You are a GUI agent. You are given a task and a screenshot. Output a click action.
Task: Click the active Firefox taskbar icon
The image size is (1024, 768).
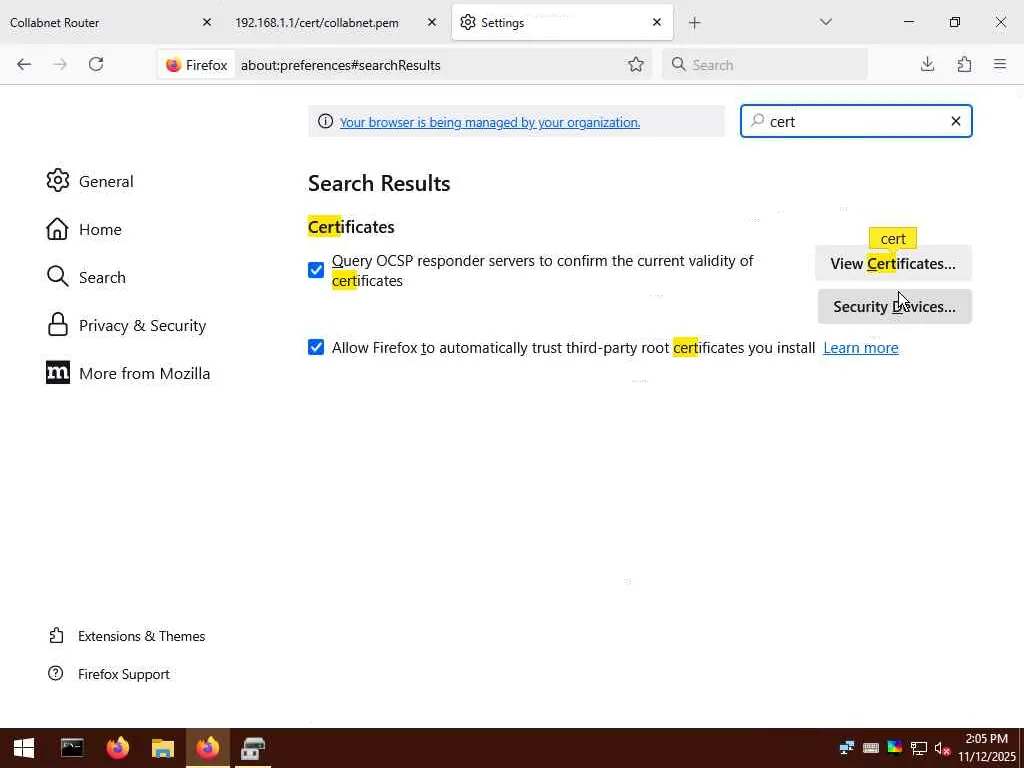click(x=208, y=748)
